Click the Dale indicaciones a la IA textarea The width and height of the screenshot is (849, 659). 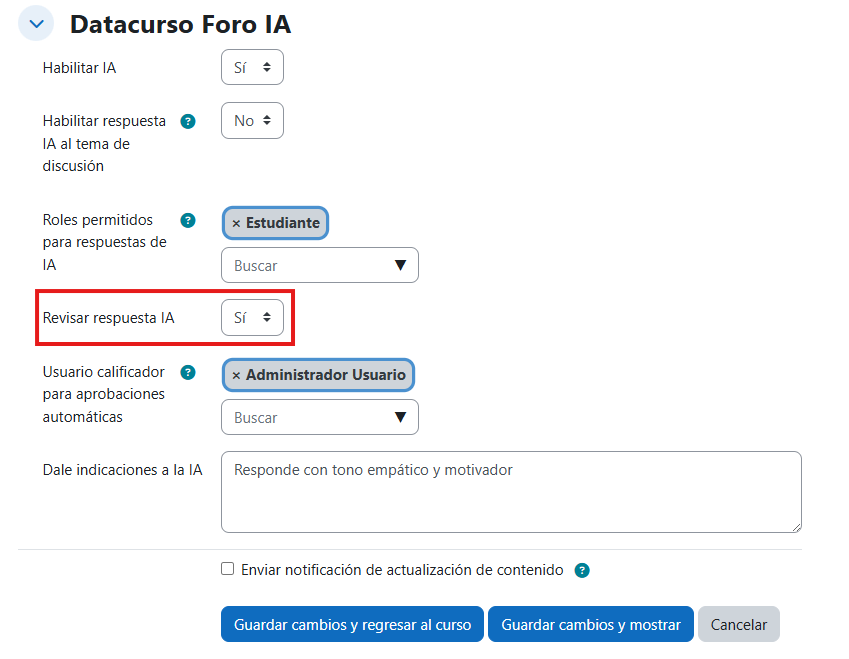pyautogui.click(x=510, y=492)
